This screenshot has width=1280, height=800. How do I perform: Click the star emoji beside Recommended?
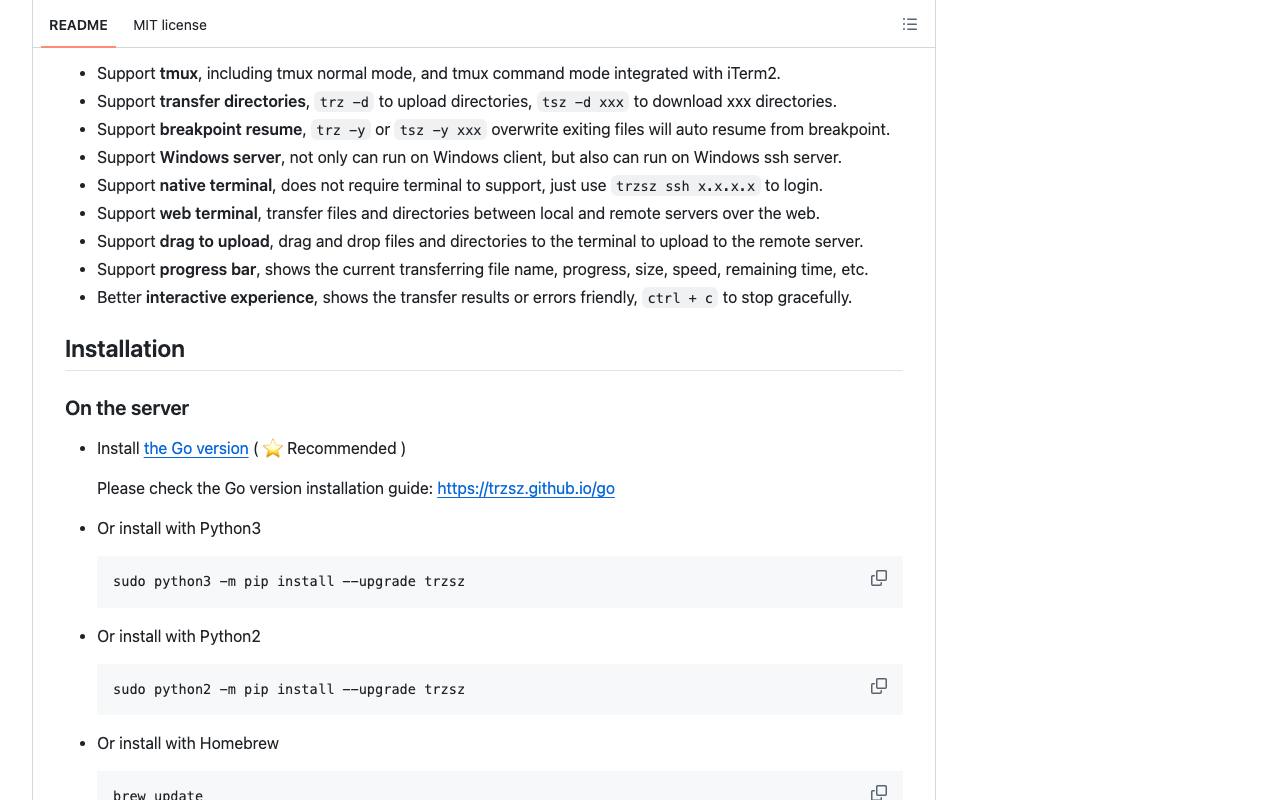click(x=272, y=449)
